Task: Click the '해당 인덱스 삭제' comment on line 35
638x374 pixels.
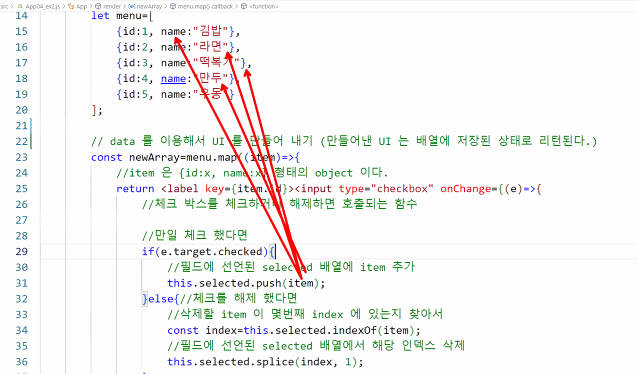Action: click(x=418, y=346)
